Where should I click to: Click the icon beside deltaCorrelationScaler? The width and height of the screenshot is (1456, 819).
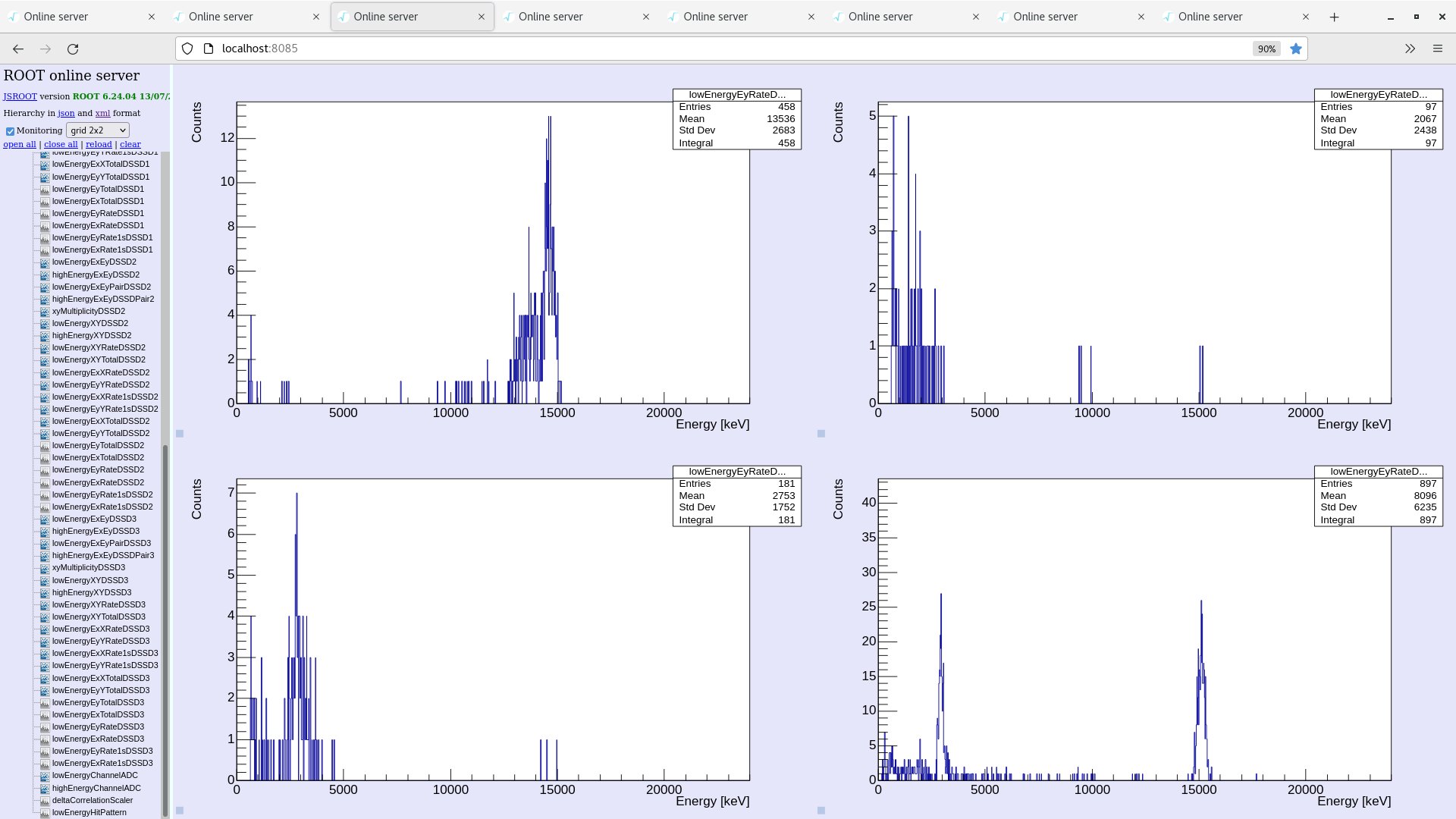coord(45,800)
